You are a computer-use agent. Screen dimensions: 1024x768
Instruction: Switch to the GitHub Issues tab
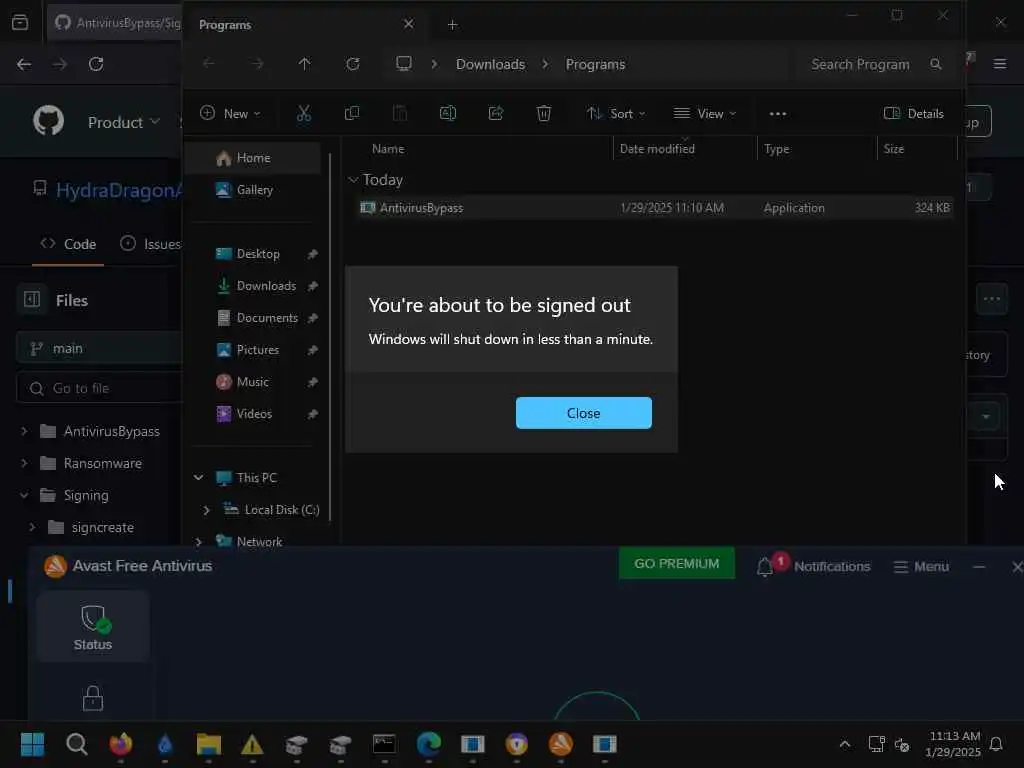click(x=151, y=244)
